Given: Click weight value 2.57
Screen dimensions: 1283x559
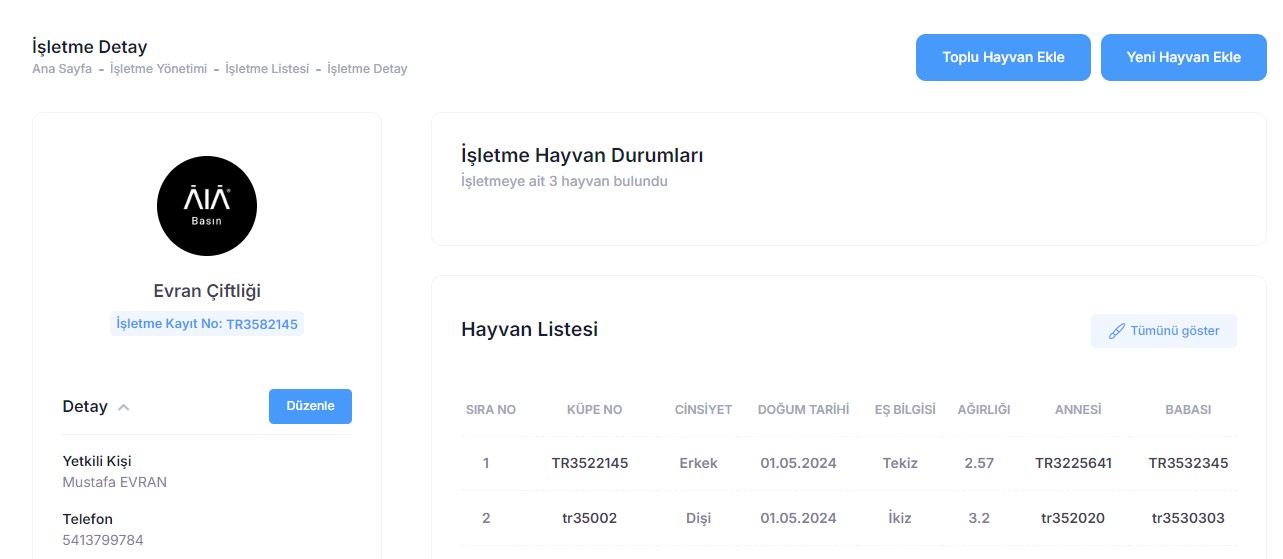Looking at the screenshot, I should (979, 463).
